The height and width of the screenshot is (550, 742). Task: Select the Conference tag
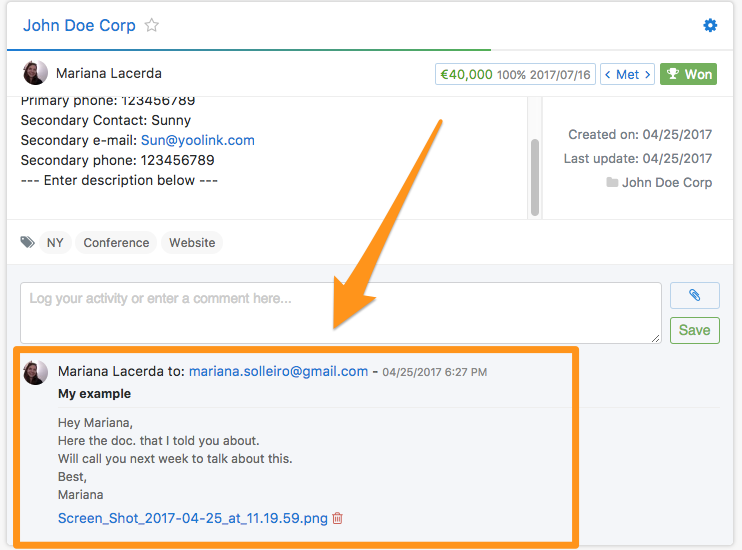[116, 243]
